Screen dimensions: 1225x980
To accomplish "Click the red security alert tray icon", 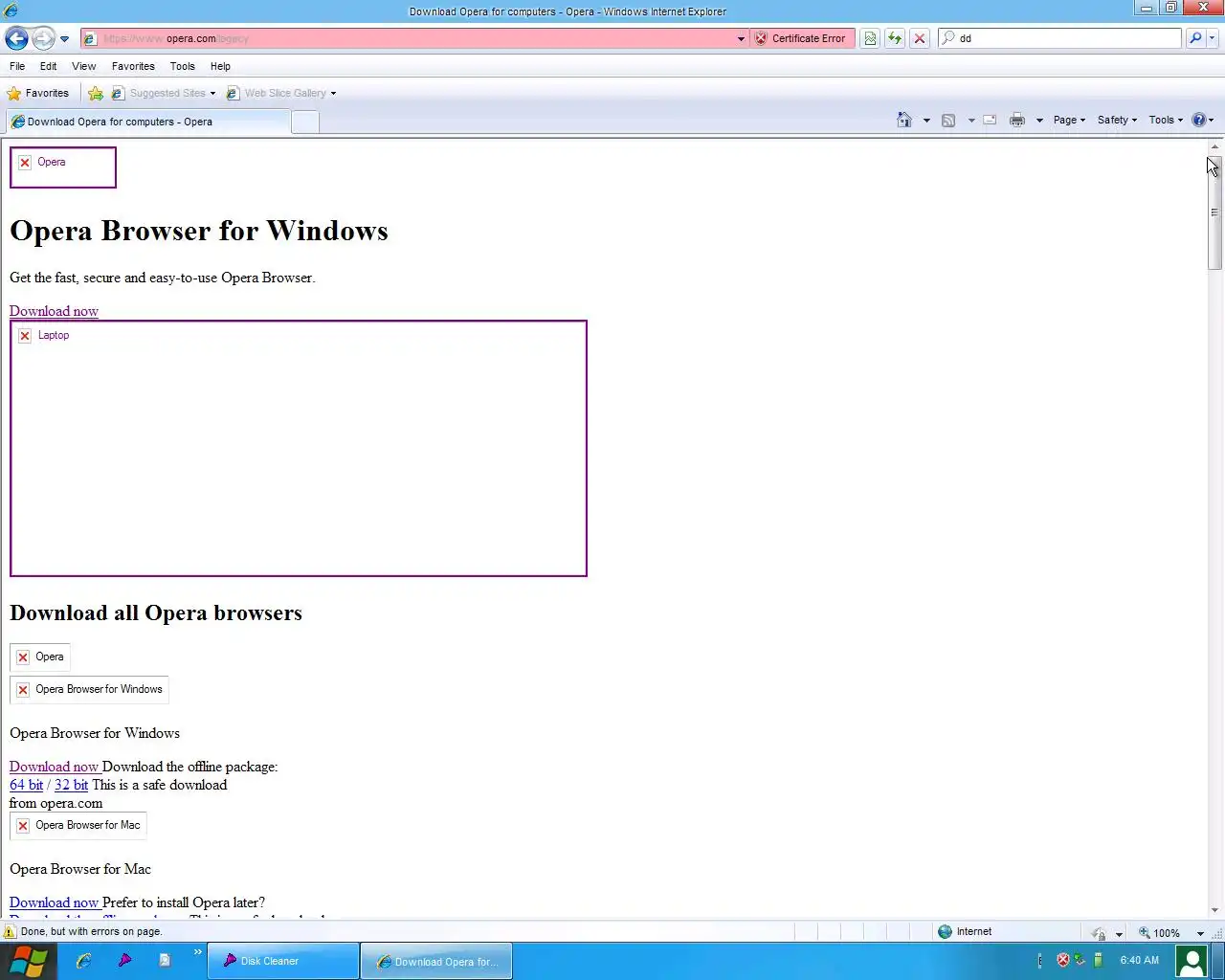I will pos(1062,960).
